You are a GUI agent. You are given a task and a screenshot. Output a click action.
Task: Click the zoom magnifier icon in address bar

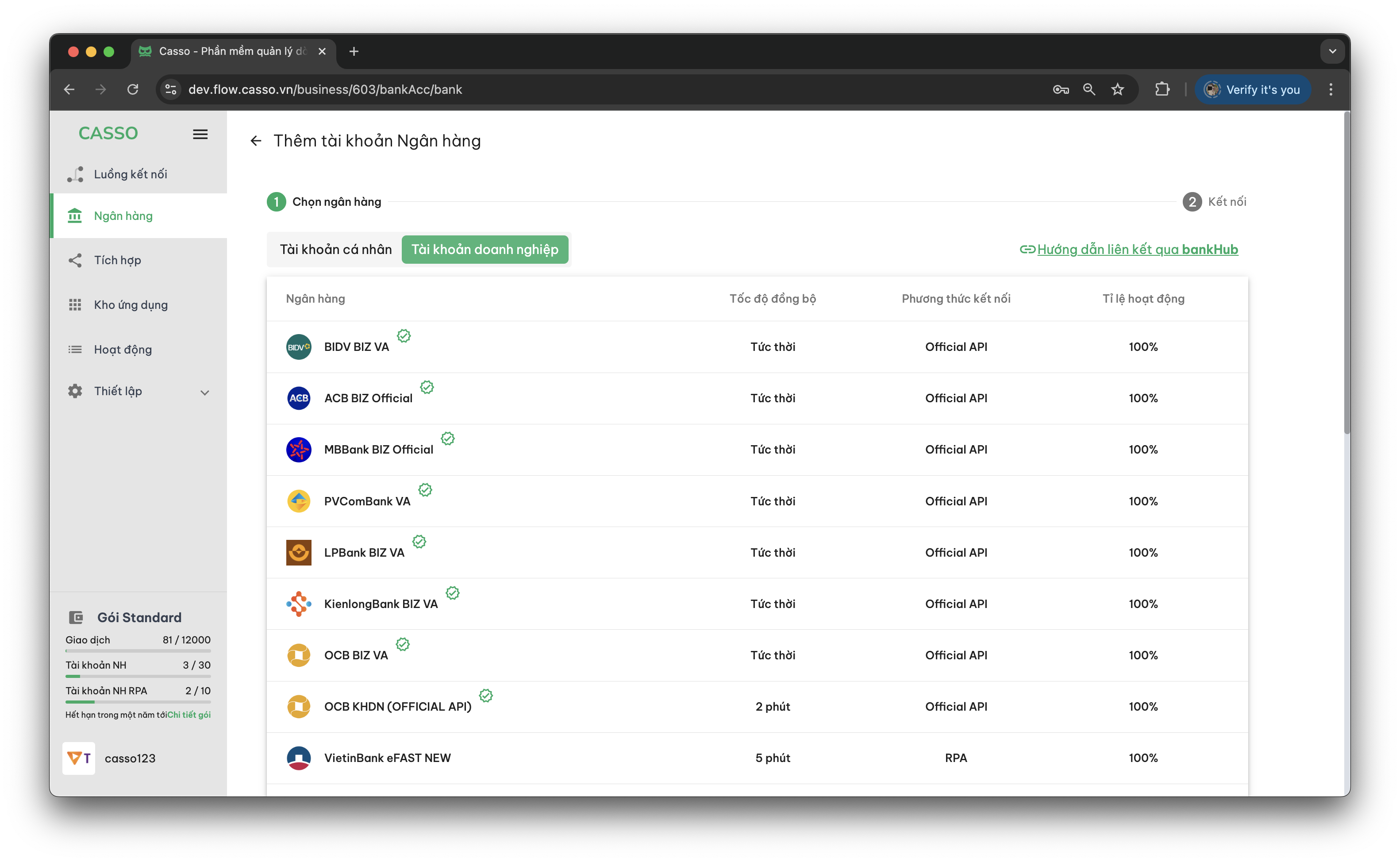(1089, 89)
